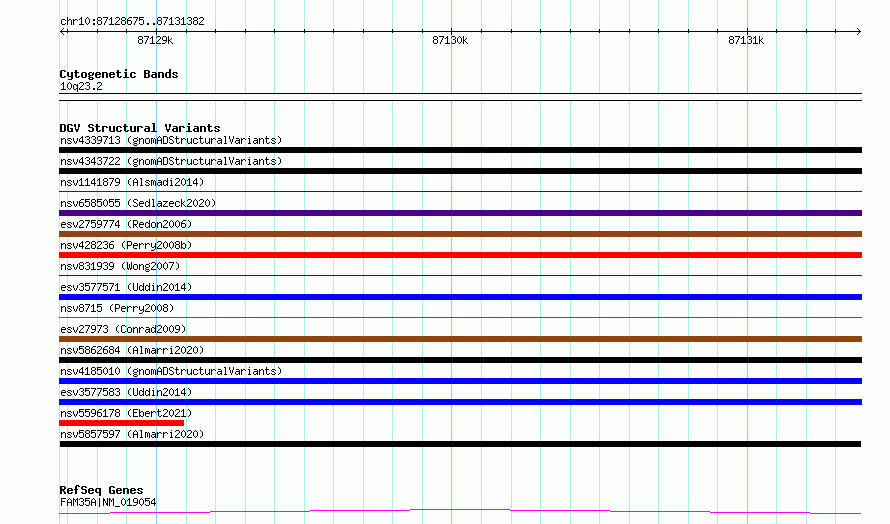
Task: Click the 87129k ruler label
Action: click(x=155, y=40)
